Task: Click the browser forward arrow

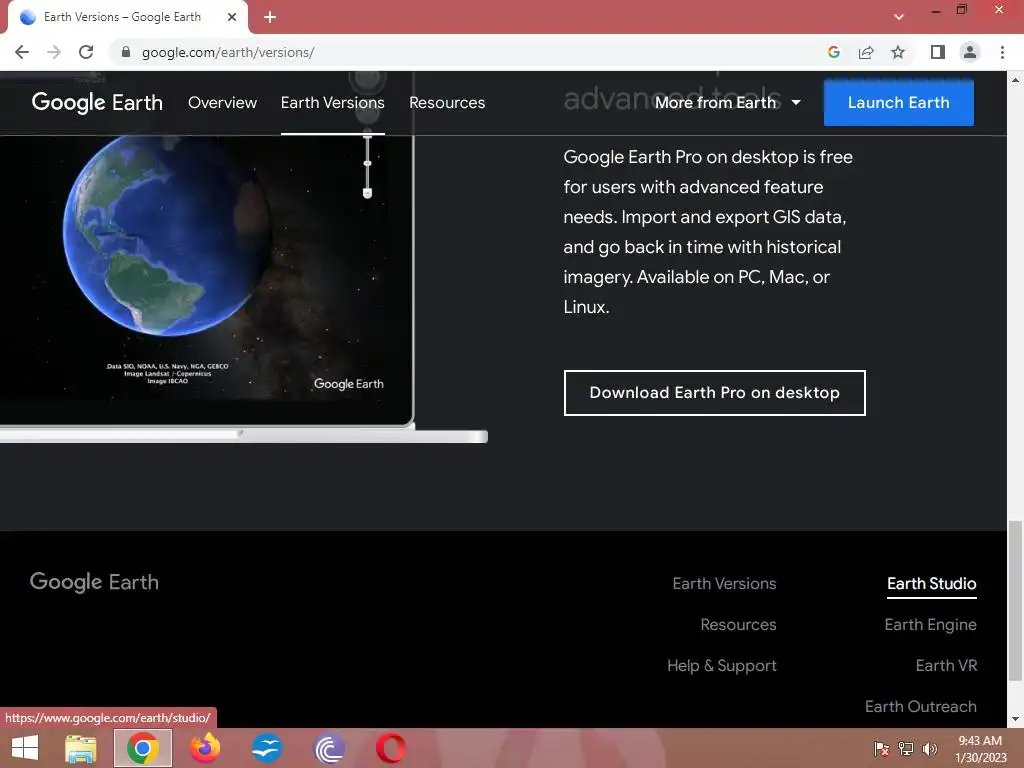Action: 54,52
